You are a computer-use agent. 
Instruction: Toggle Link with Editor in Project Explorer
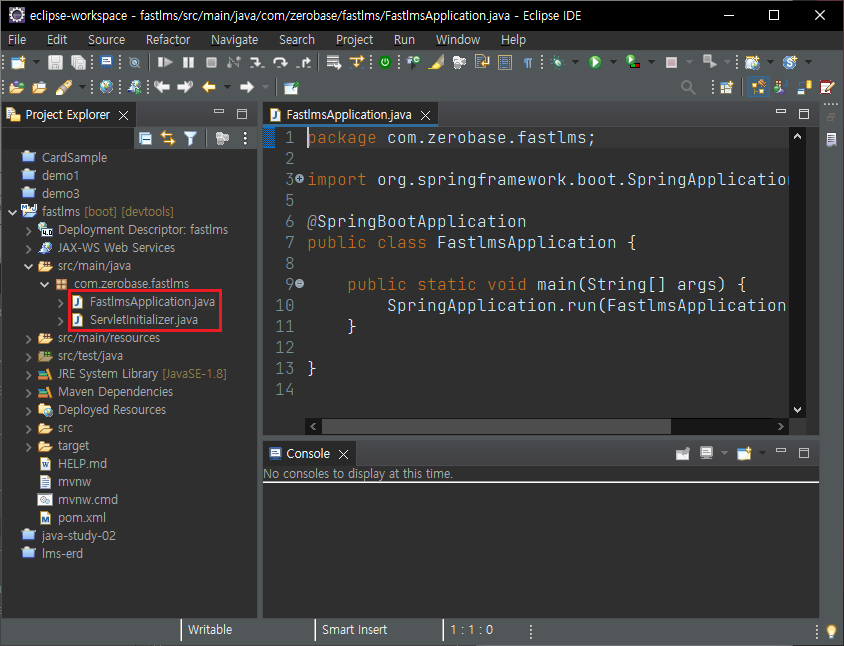click(x=168, y=138)
